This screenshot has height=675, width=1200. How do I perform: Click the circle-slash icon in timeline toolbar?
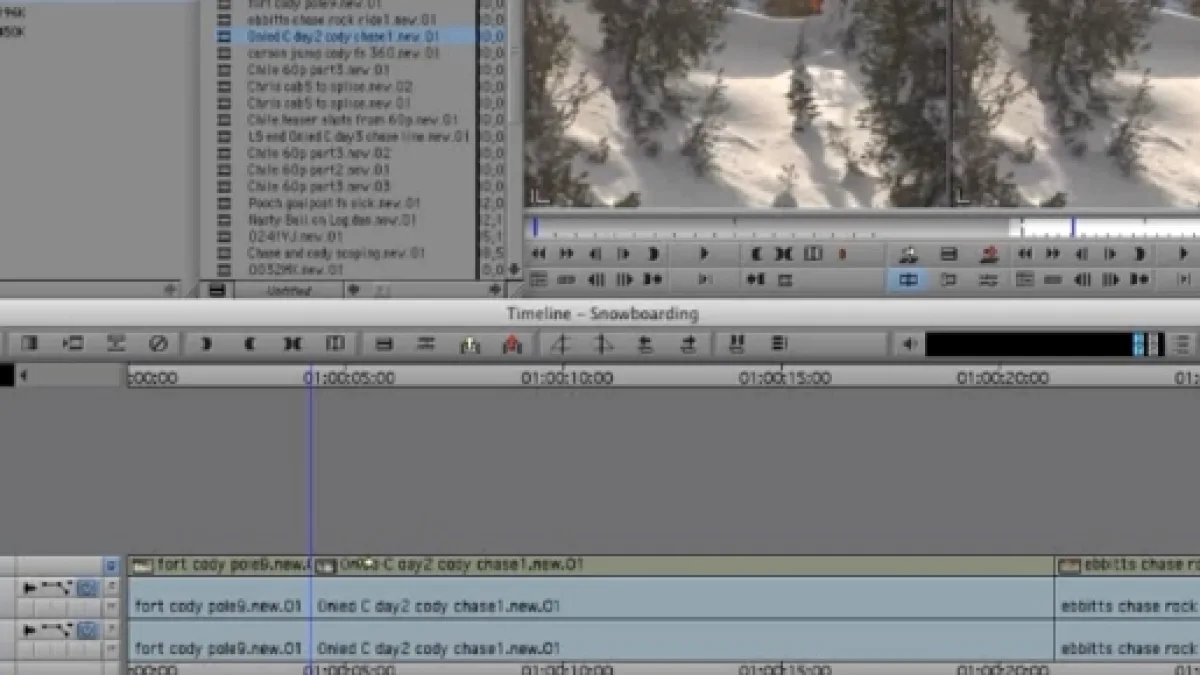point(158,344)
